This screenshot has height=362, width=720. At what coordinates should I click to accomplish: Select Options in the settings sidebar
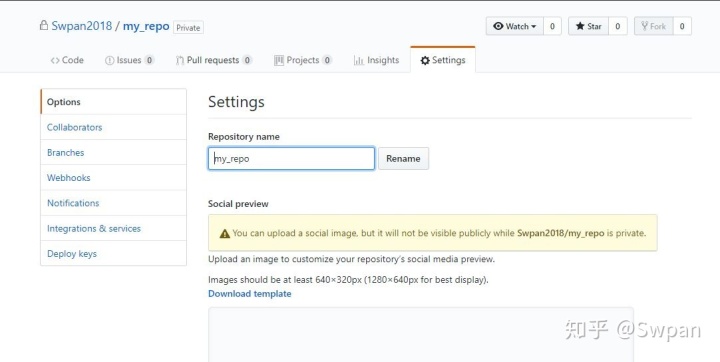pyautogui.click(x=113, y=102)
